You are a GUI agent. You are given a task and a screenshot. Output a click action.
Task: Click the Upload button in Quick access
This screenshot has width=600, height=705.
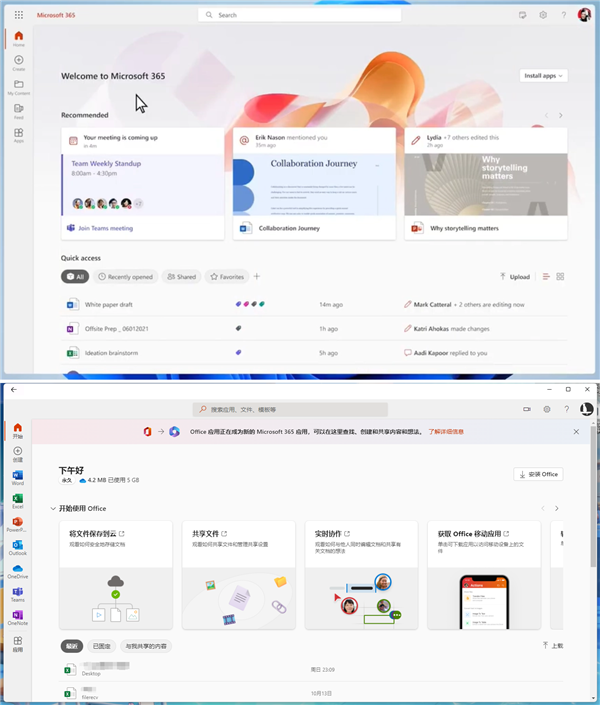tap(515, 277)
